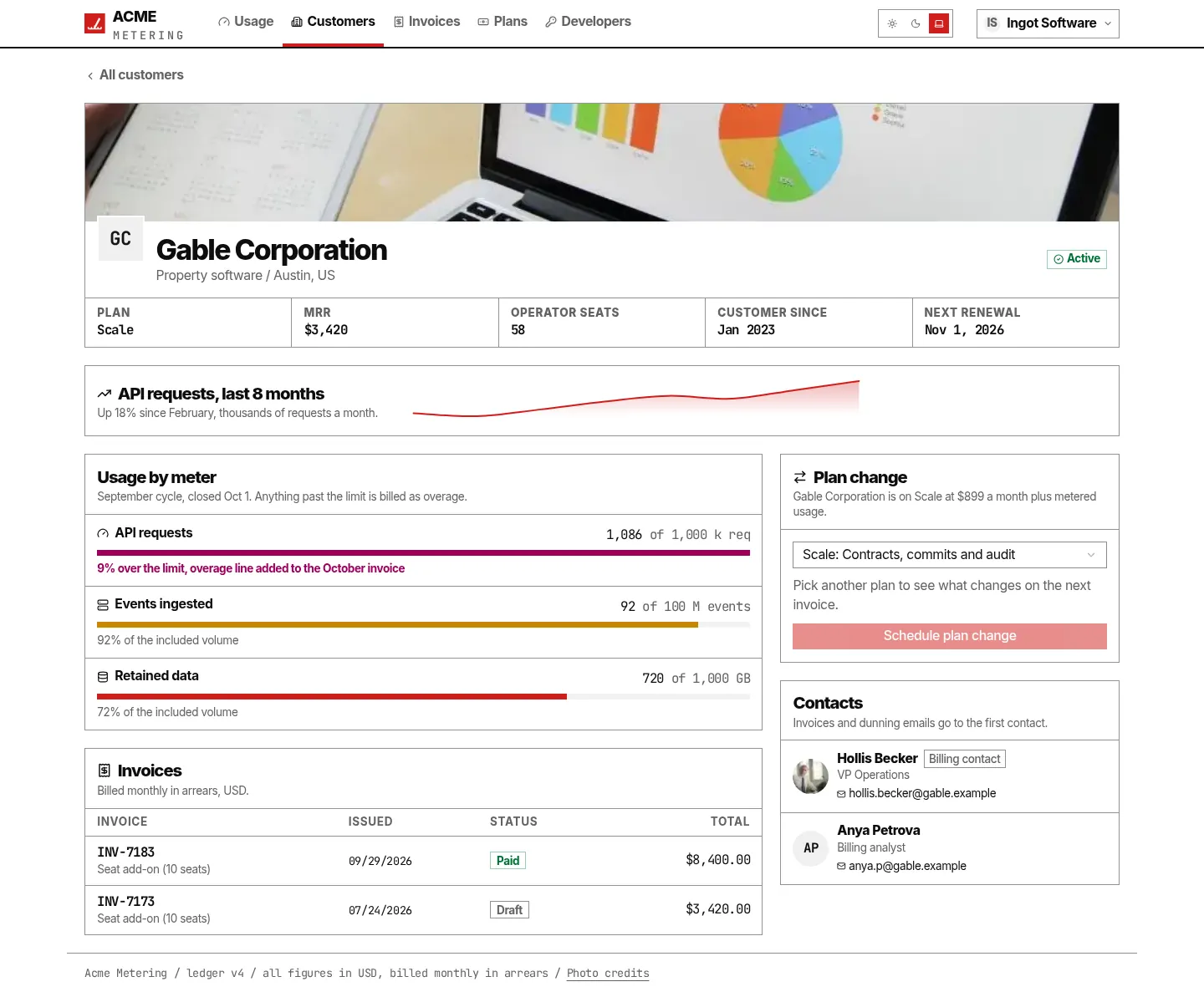1204x992 pixels.
Task: Click Hollis Becker's profile photo
Action: point(810,776)
